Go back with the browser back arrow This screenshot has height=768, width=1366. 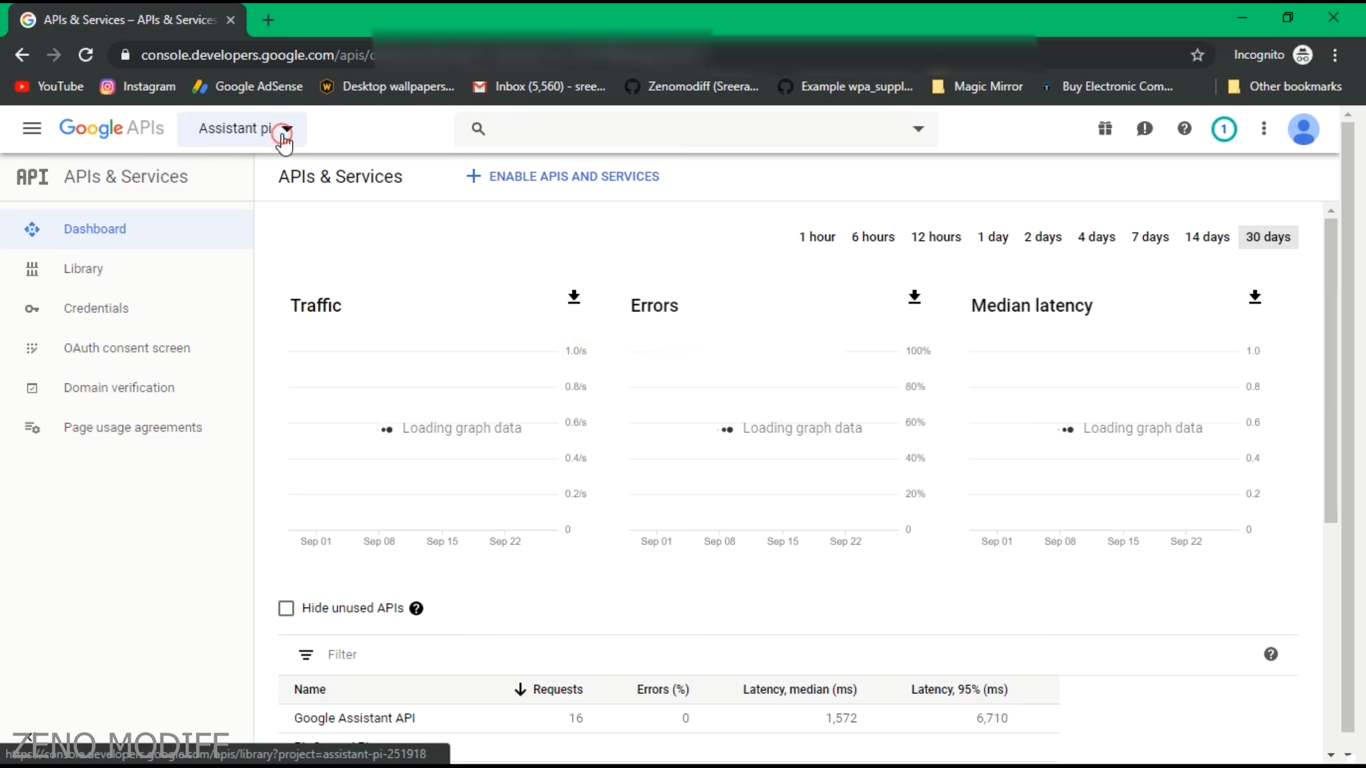22,55
